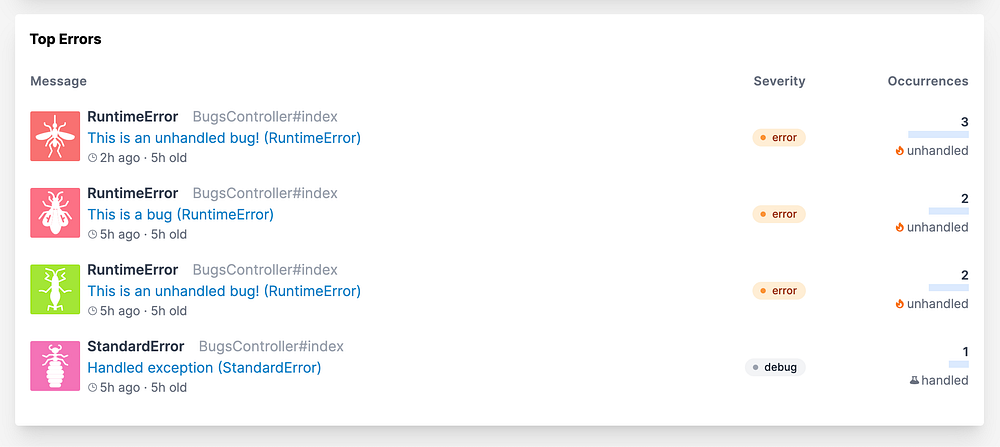Click the handled icon in the StandardError row
The height and width of the screenshot is (447, 1000).
click(913, 380)
